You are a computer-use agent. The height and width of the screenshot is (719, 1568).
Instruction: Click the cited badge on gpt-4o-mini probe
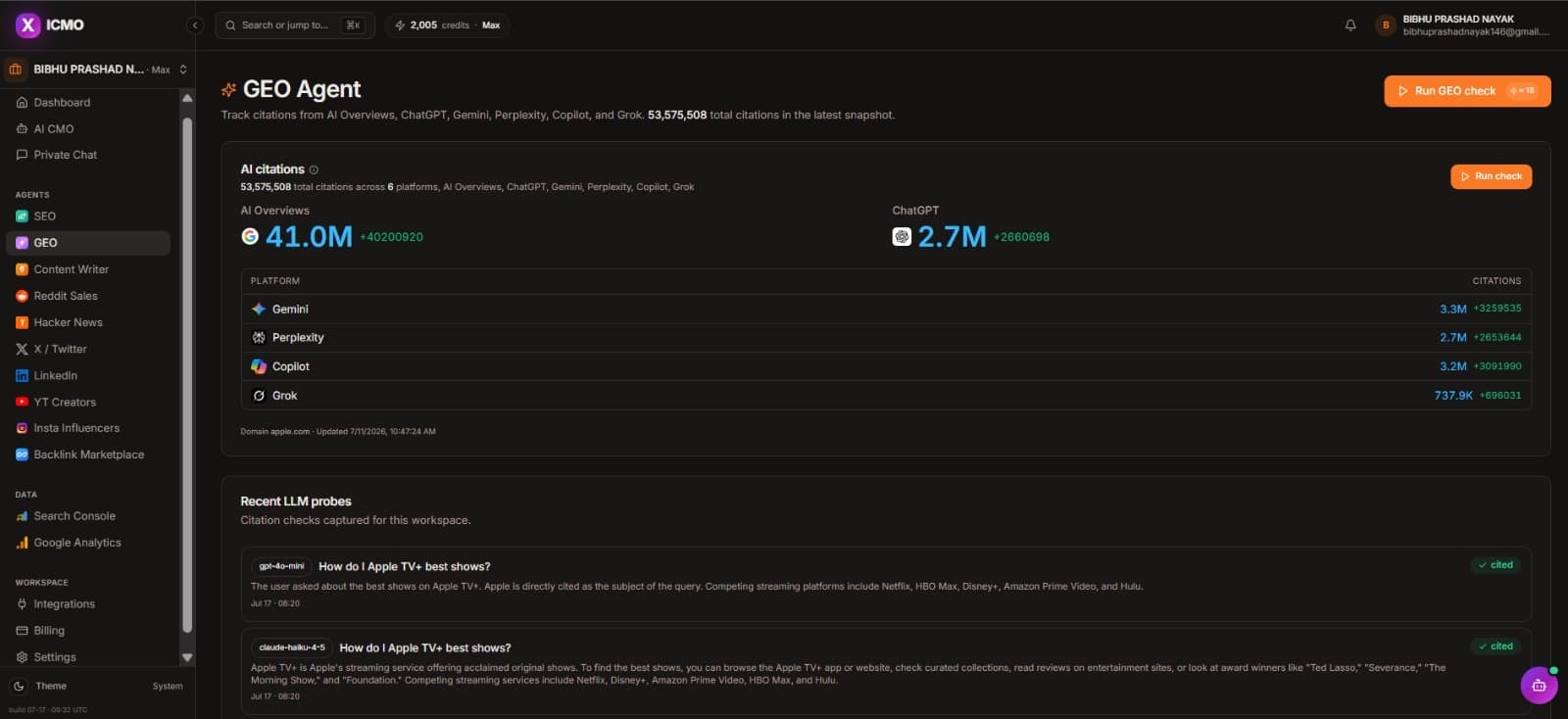click(1495, 565)
